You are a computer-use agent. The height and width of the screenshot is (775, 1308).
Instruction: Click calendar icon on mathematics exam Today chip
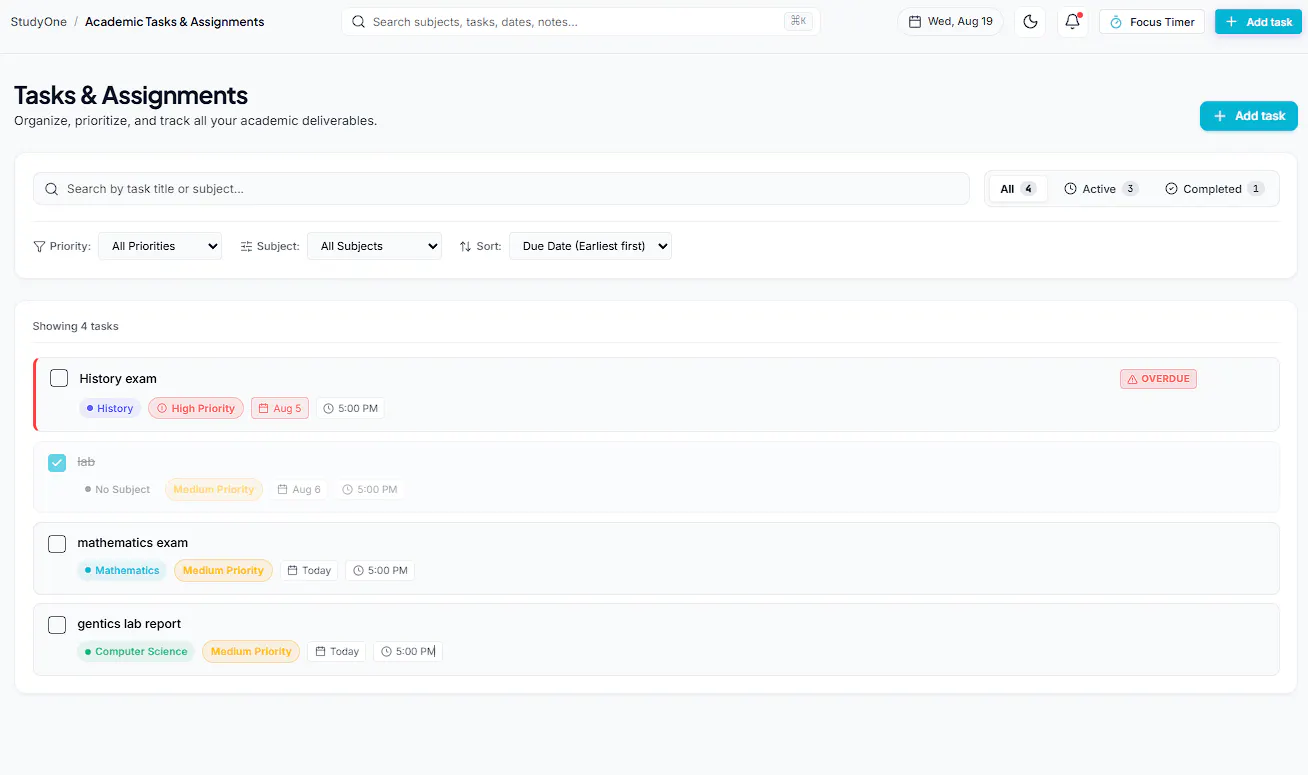[292, 570]
